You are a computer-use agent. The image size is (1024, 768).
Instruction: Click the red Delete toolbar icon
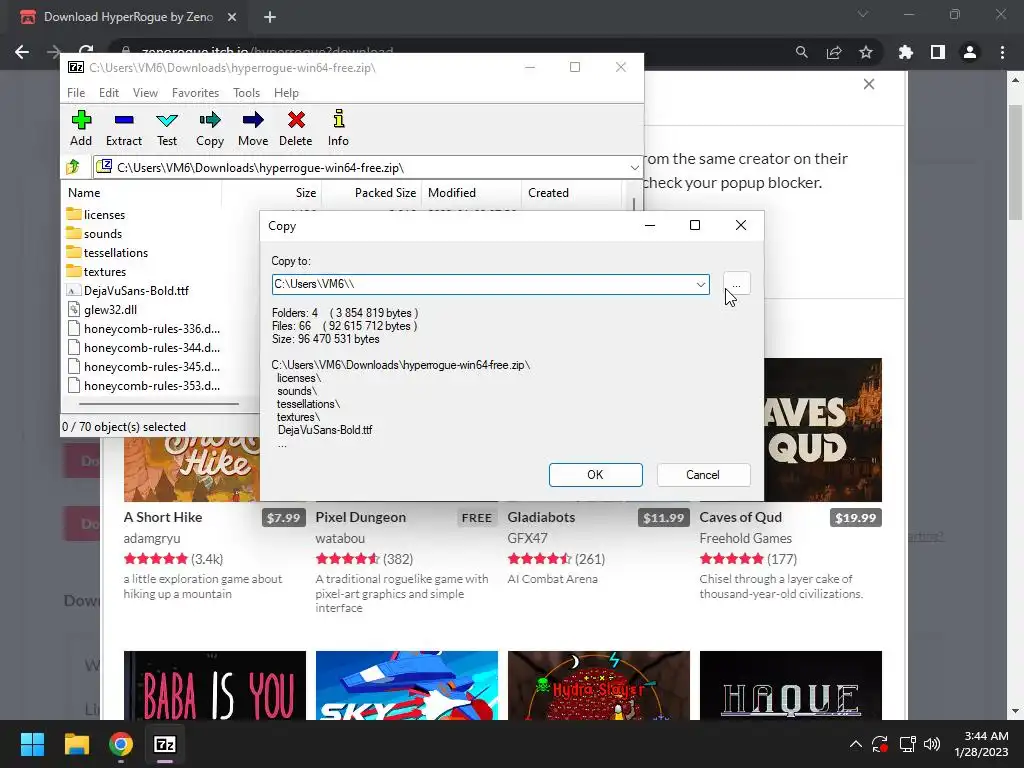tap(296, 128)
